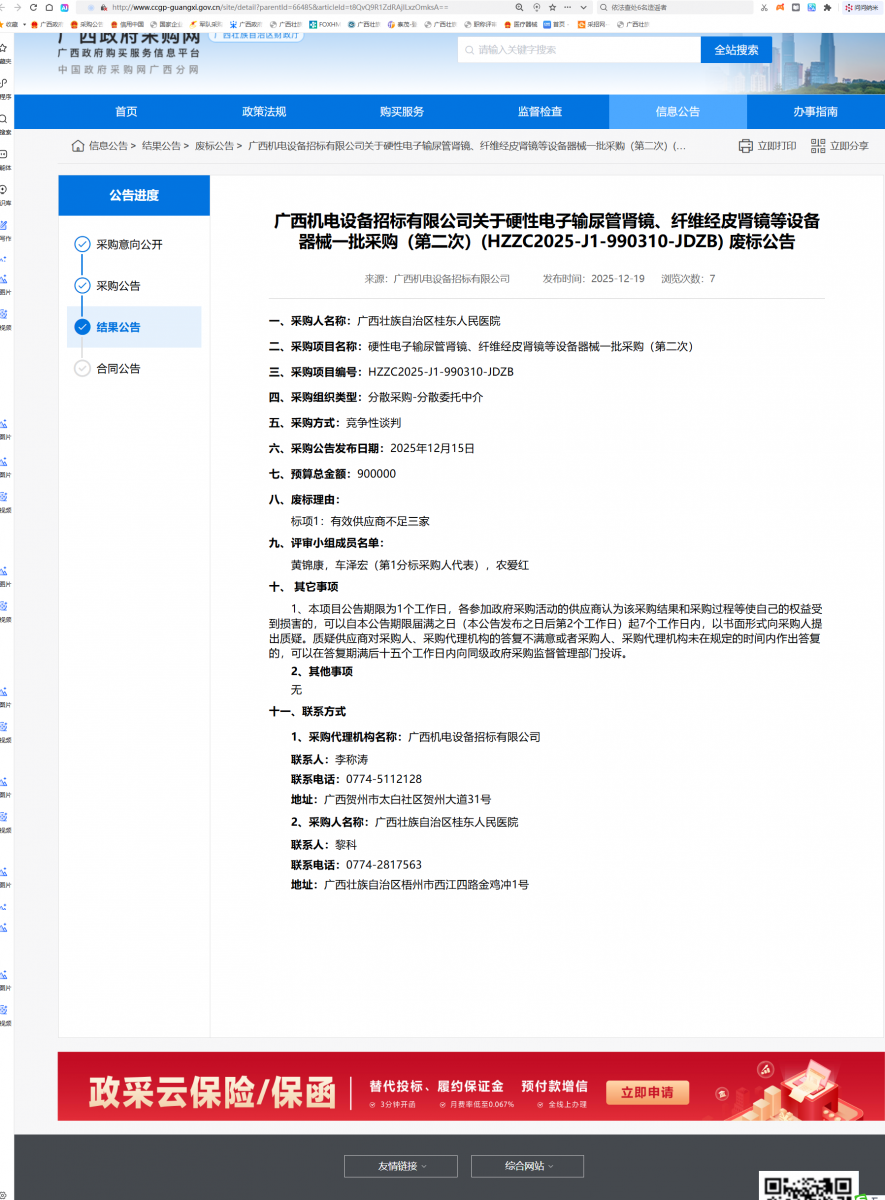Select the 采购意向公开 progress step
The image size is (885, 1200).
(x=129, y=244)
